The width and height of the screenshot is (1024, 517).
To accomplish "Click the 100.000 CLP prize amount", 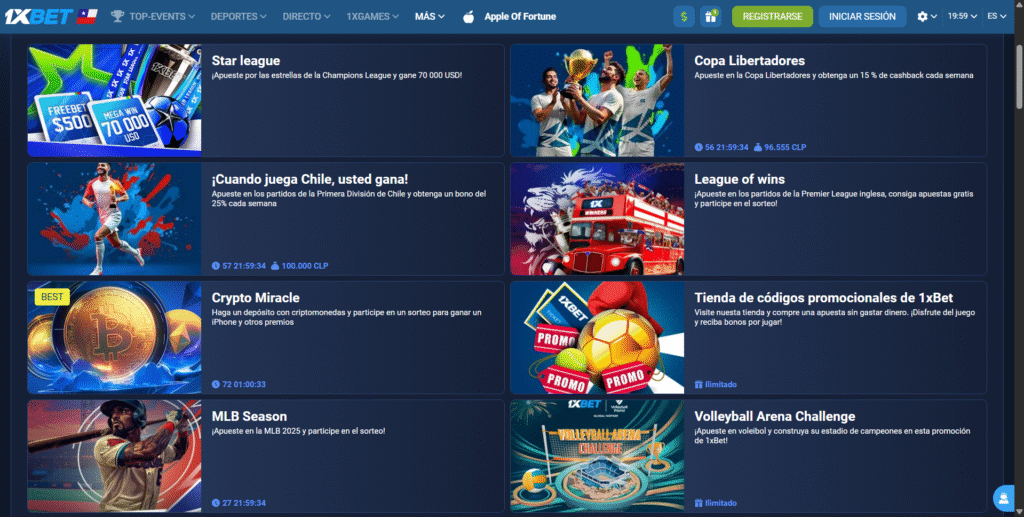I will point(305,266).
